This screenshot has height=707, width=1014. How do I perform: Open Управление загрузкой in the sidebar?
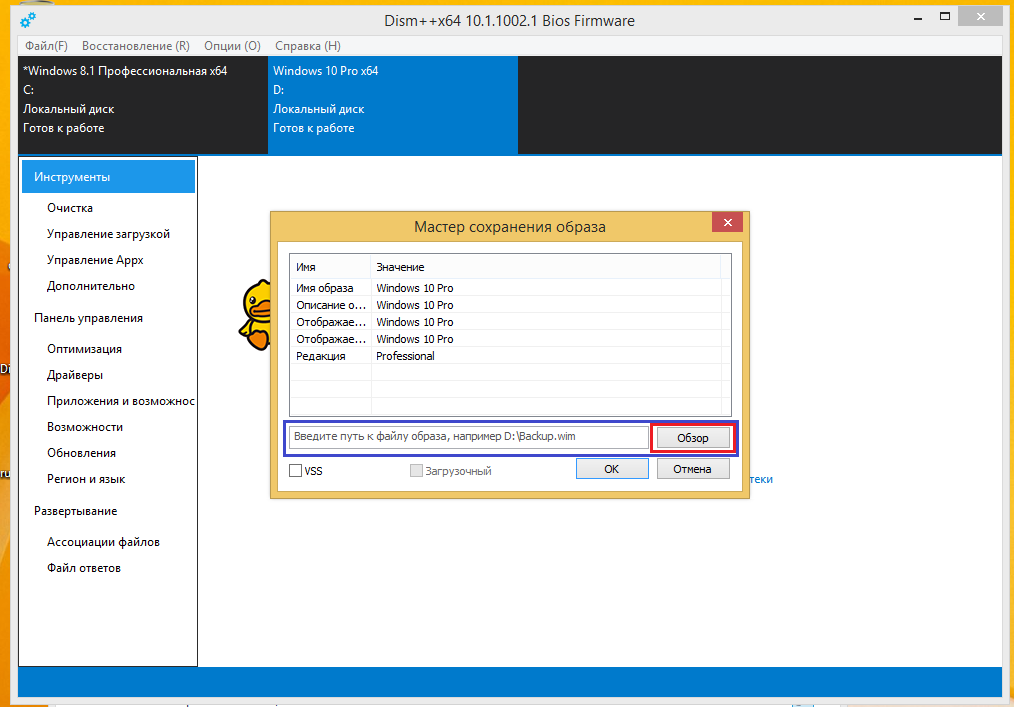[x=108, y=234]
